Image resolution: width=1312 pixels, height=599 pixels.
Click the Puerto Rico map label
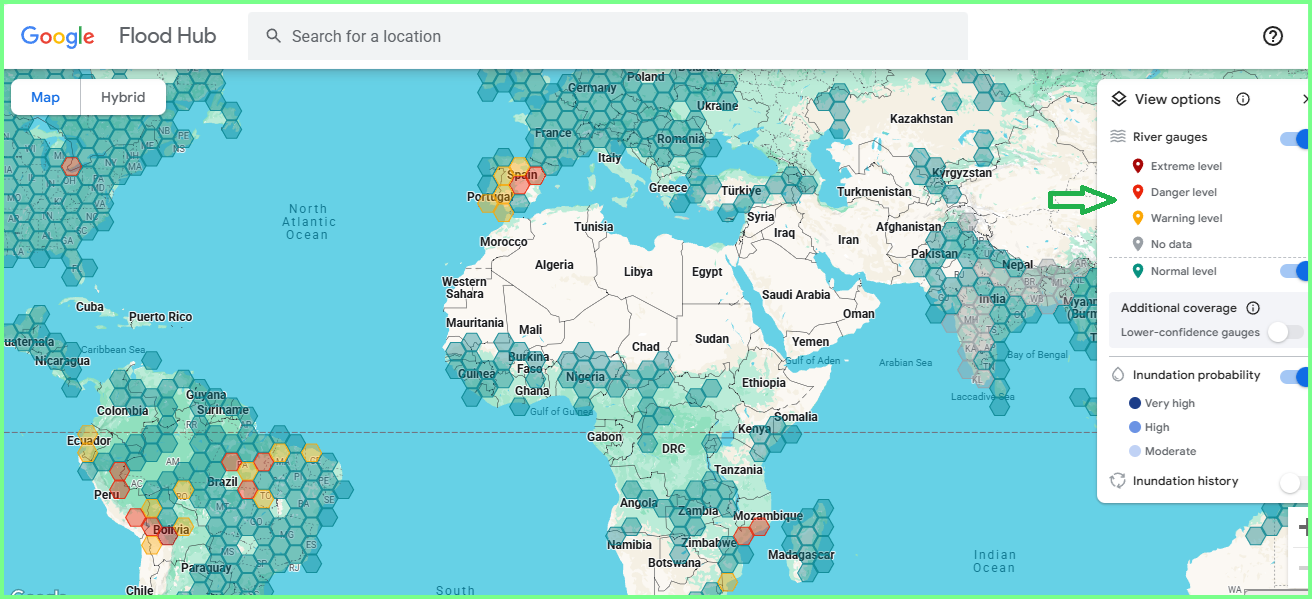click(160, 317)
